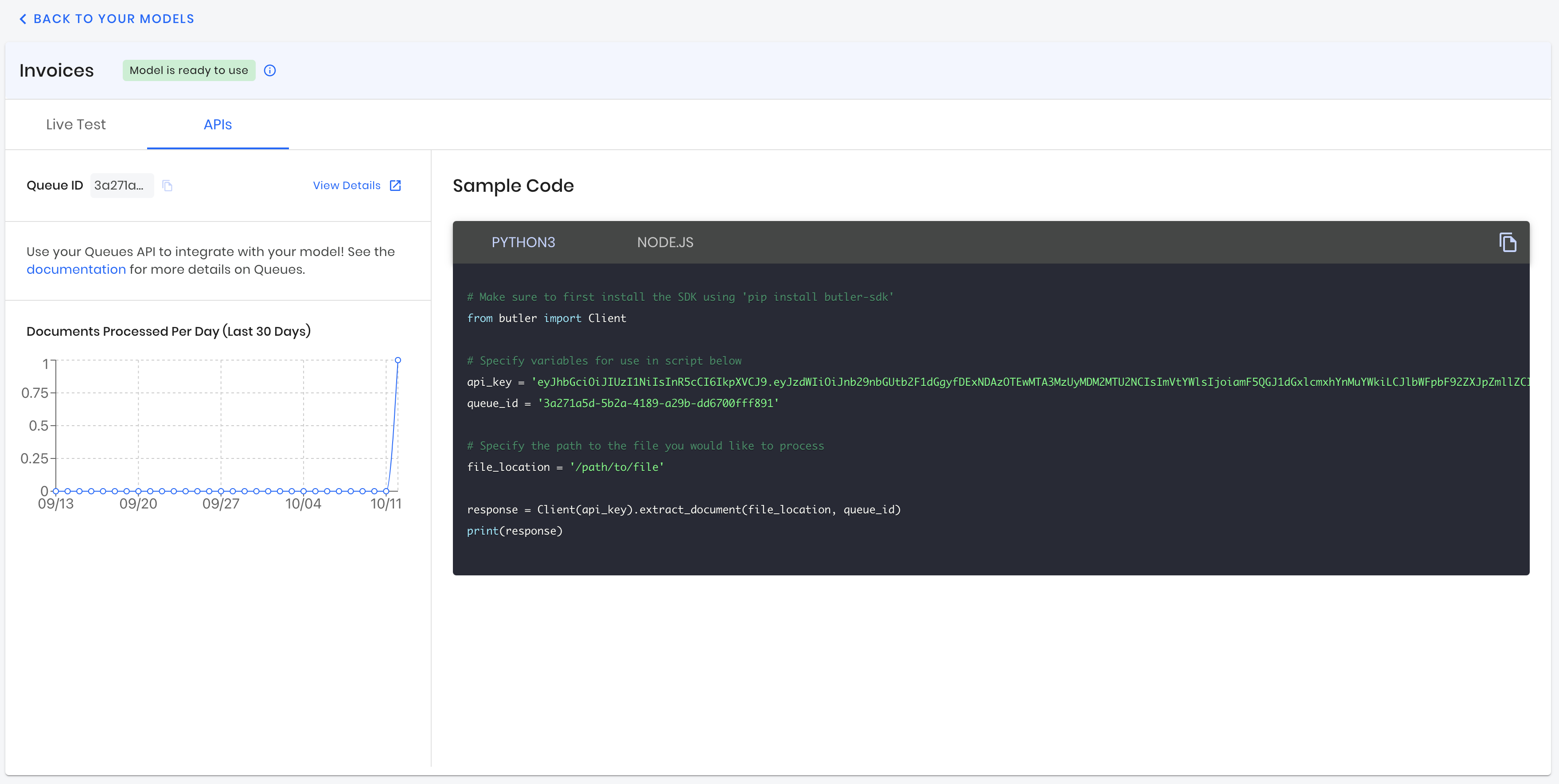Copy sample code using clipboard icon
This screenshot has width=1559, height=784.
click(1508, 242)
